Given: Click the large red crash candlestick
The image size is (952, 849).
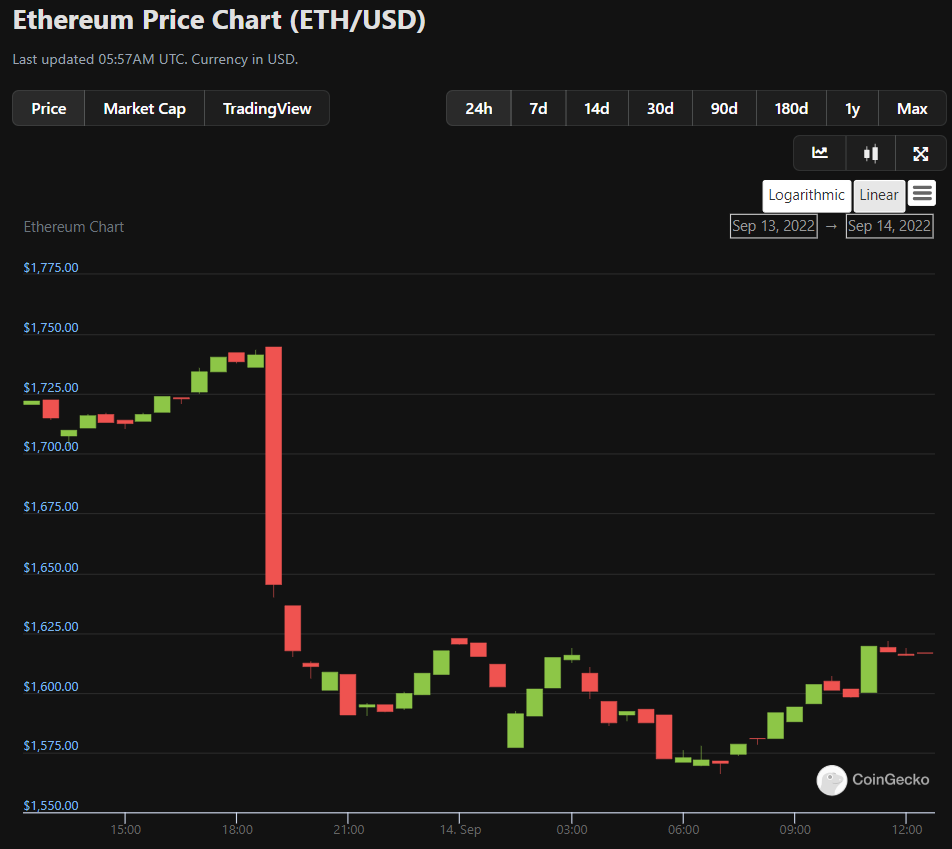Looking at the screenshot, I should [x=273, y=466].
